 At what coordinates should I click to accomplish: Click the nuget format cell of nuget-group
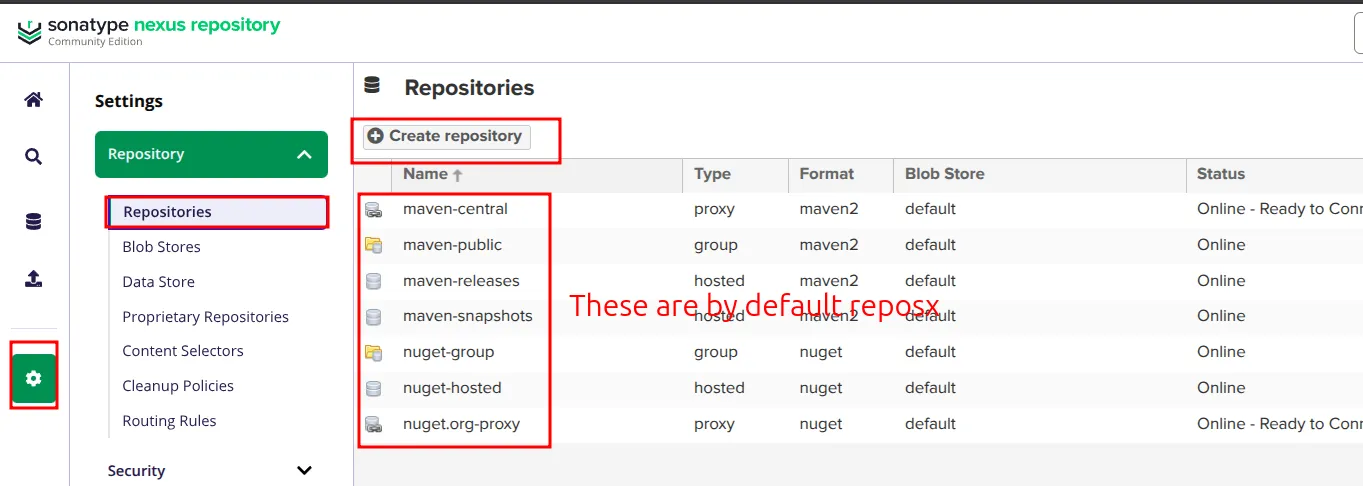[821, 352]
